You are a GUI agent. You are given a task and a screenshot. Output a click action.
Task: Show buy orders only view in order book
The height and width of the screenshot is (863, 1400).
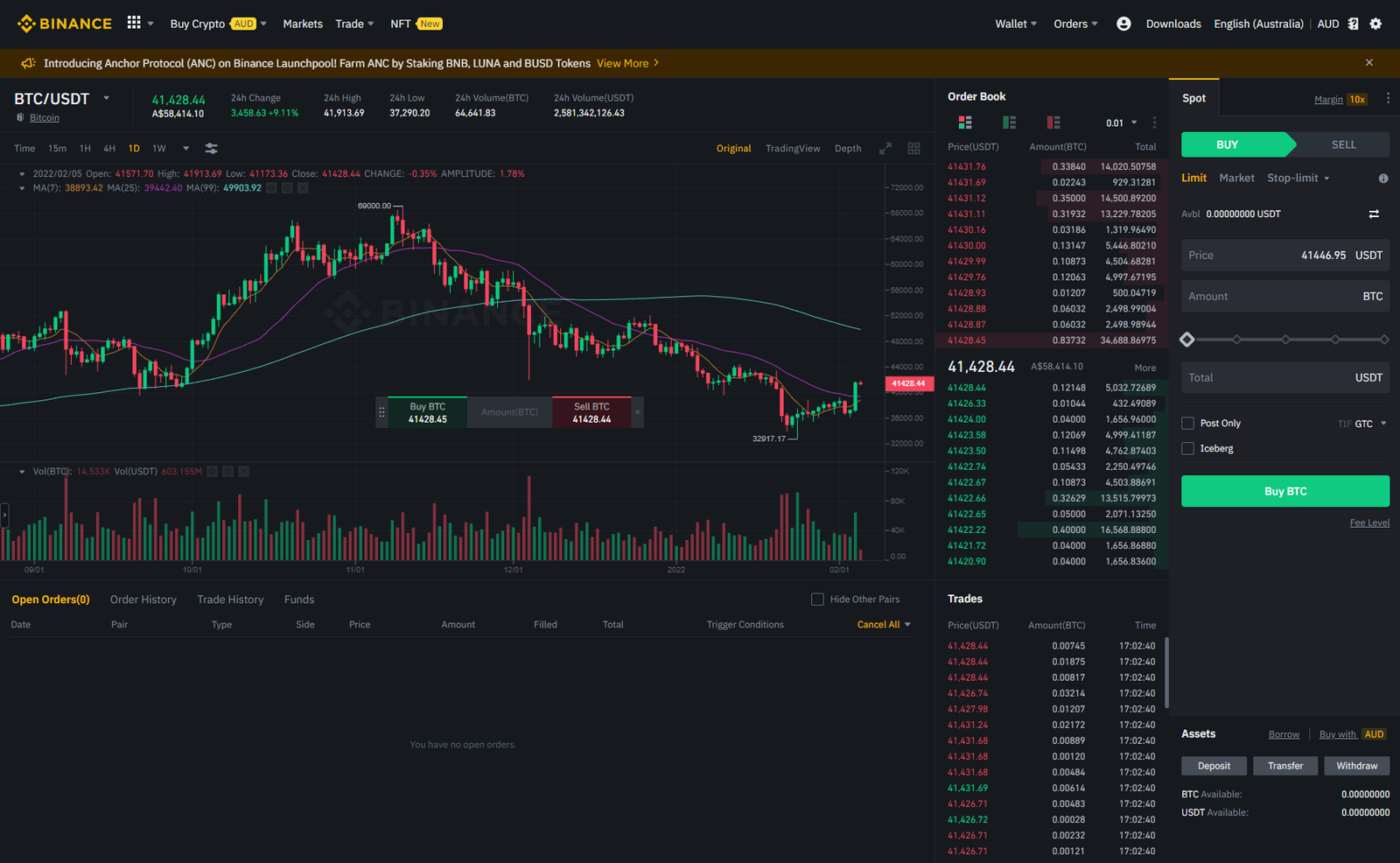1009,123
